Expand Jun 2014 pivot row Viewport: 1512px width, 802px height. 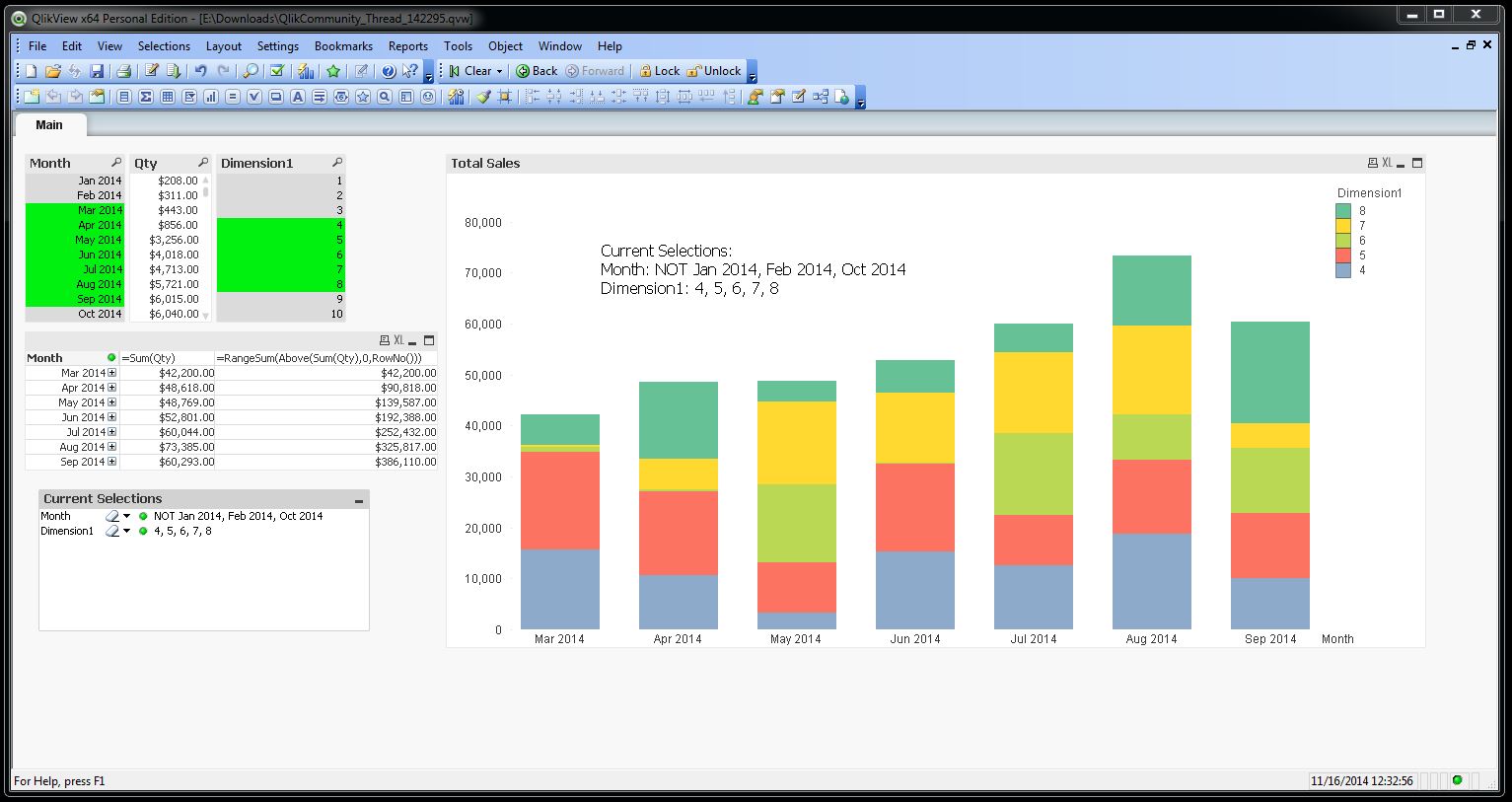[x=112, y=417]
